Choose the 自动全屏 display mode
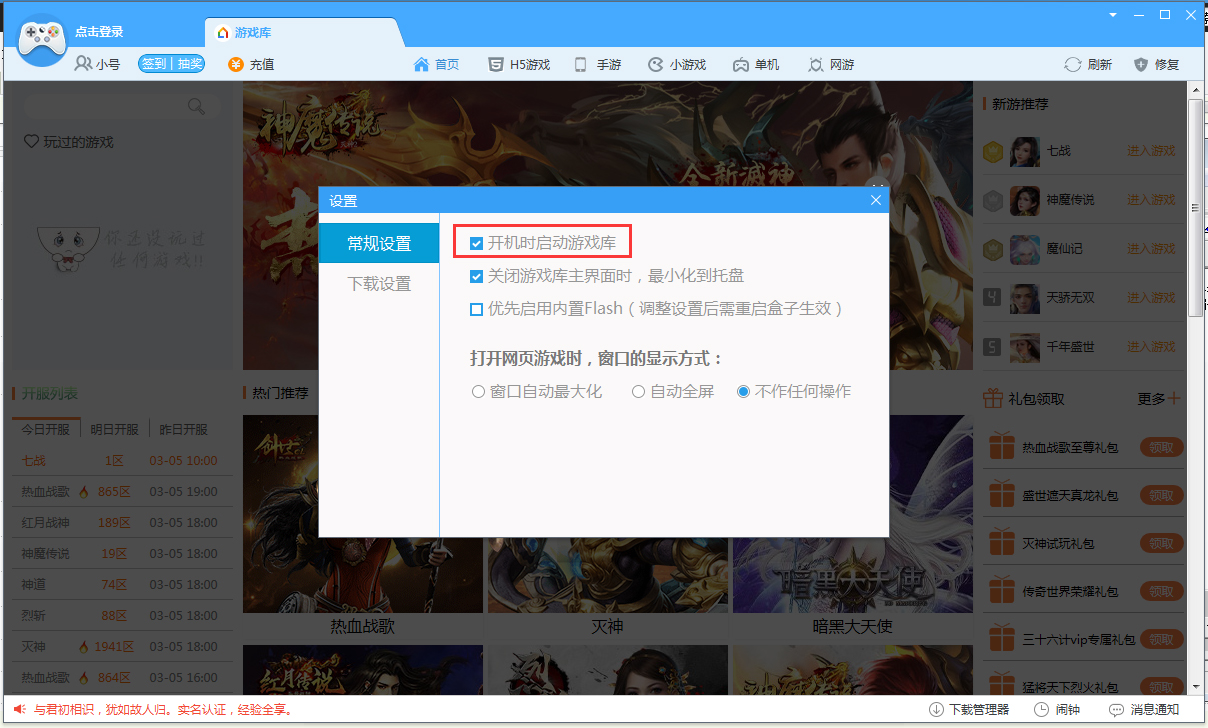This screenshot has height=728, width=1208. click(x=638, y=392)
